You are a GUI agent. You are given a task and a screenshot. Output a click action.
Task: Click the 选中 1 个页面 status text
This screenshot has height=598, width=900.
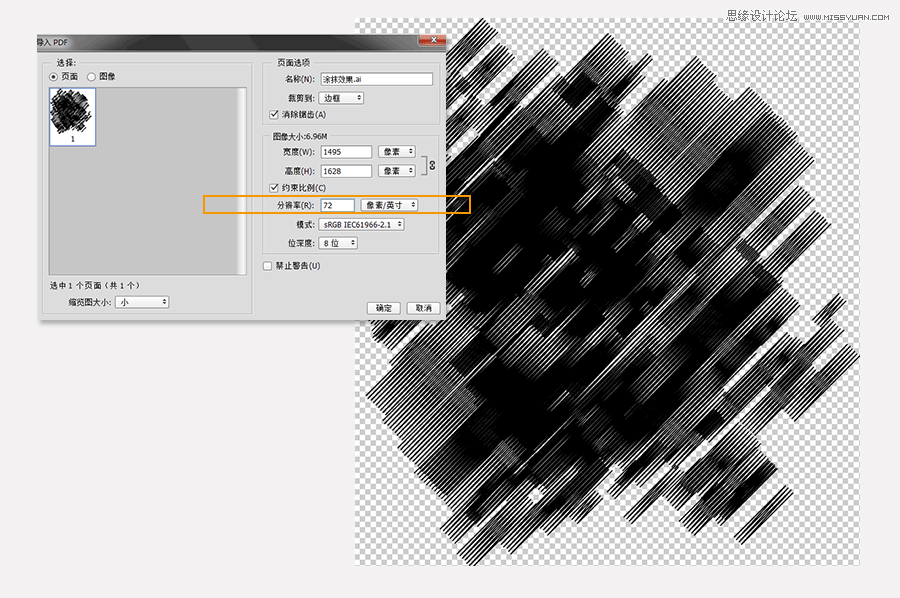[x=95, y=285]
